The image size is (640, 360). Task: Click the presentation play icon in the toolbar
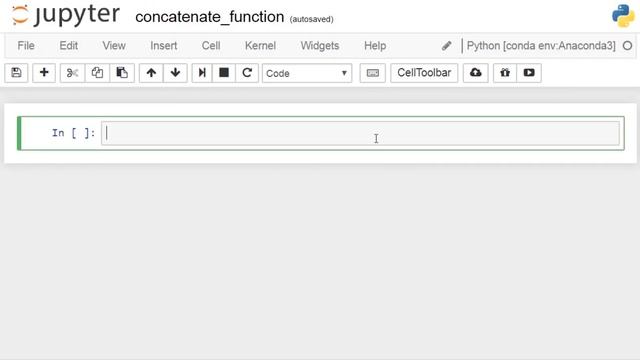[x=529, y=73]
